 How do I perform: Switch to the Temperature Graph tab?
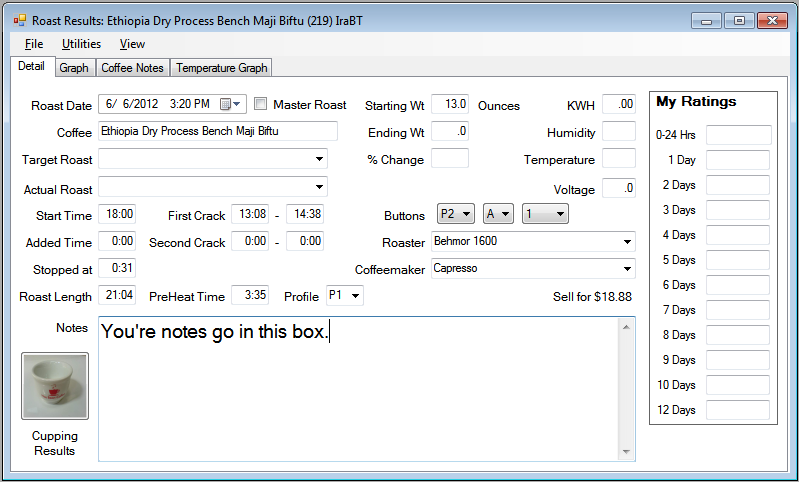(221, 68)
